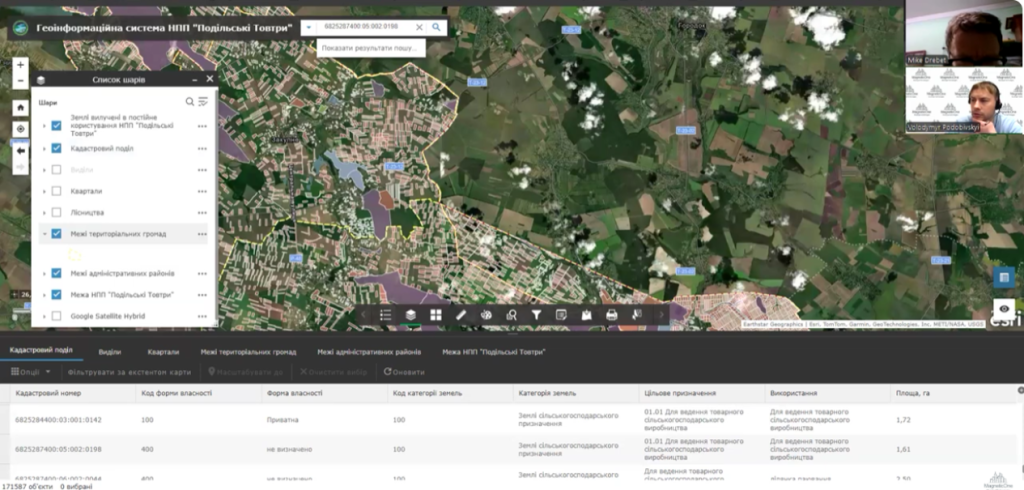Click the Basemap Gallery grid icon
Viewport: 1024px width, 490px height.
[x=436, y=314]
